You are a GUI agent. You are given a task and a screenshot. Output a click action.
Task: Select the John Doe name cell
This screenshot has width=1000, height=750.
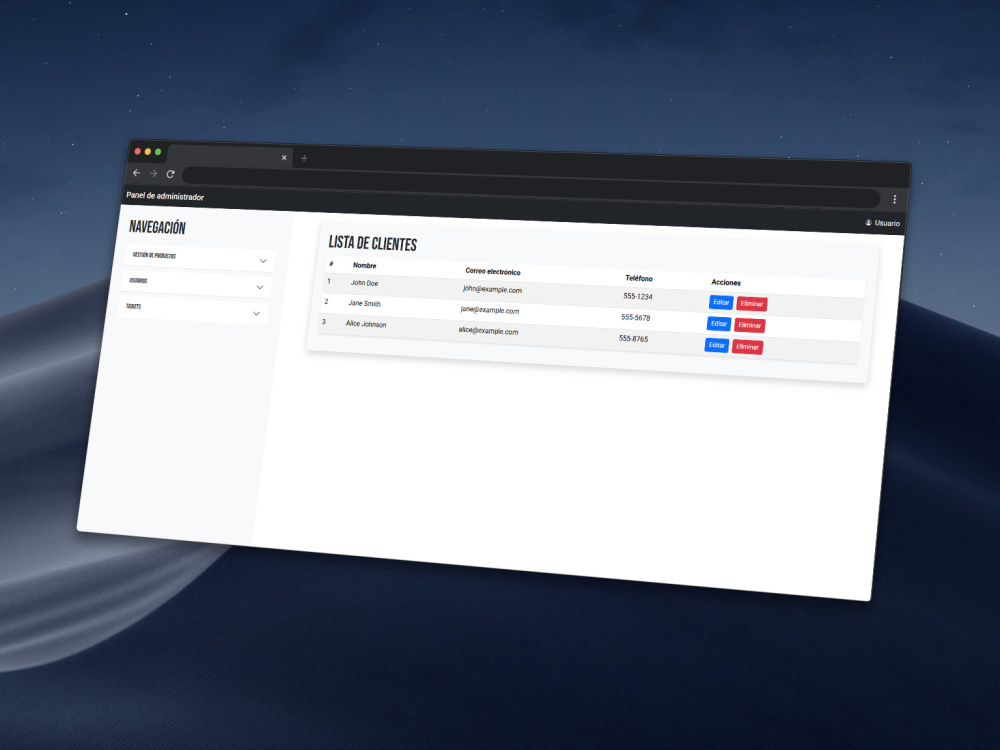pyautogui.click(x=364, y=283)
